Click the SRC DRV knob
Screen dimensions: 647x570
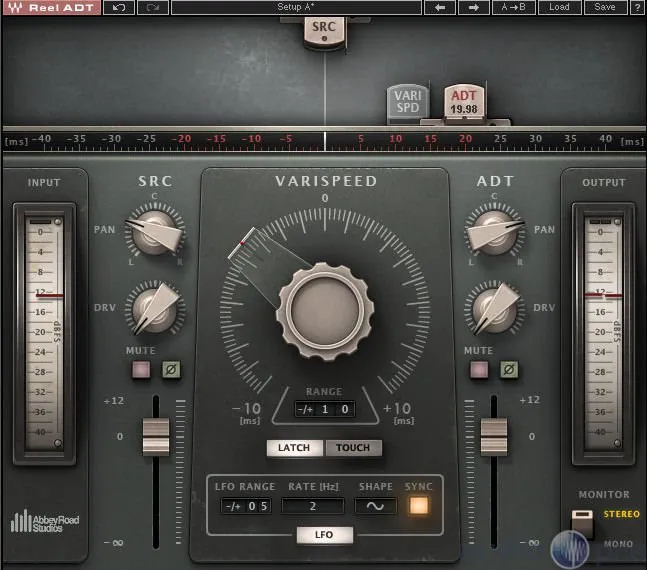155,309
